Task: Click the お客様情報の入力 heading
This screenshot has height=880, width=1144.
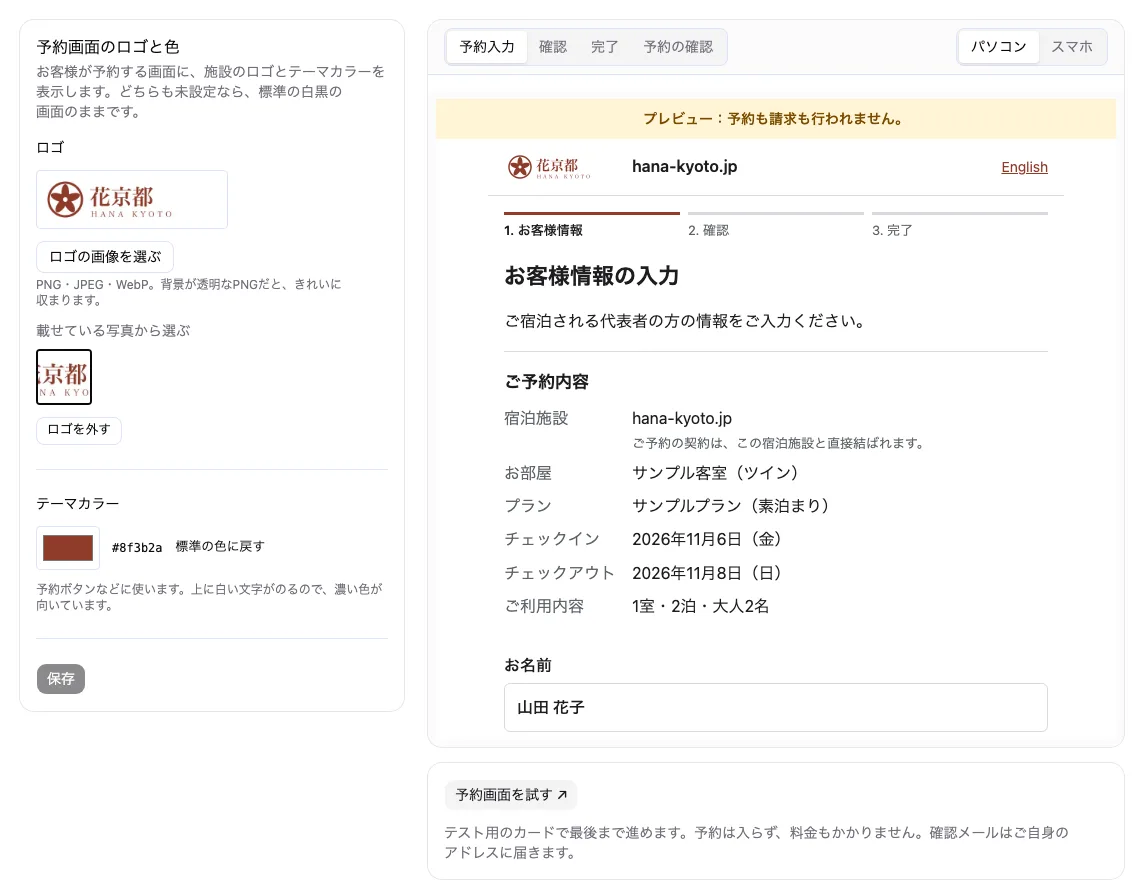Action: point(592,276)
